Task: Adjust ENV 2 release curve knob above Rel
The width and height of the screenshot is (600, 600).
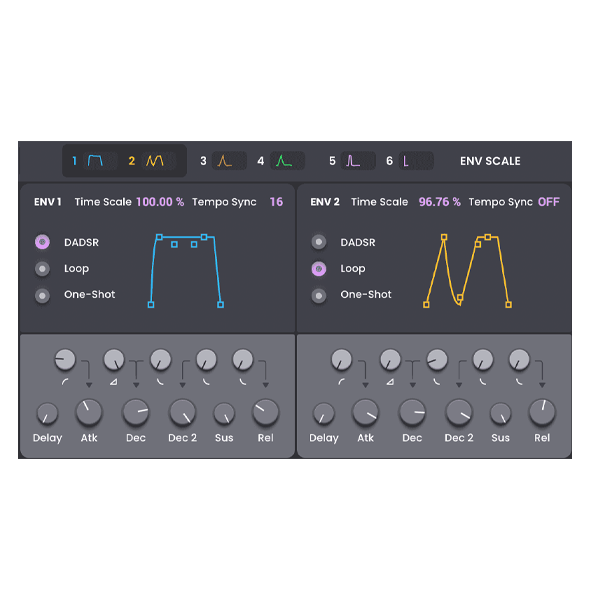Action: coord(519,360)
